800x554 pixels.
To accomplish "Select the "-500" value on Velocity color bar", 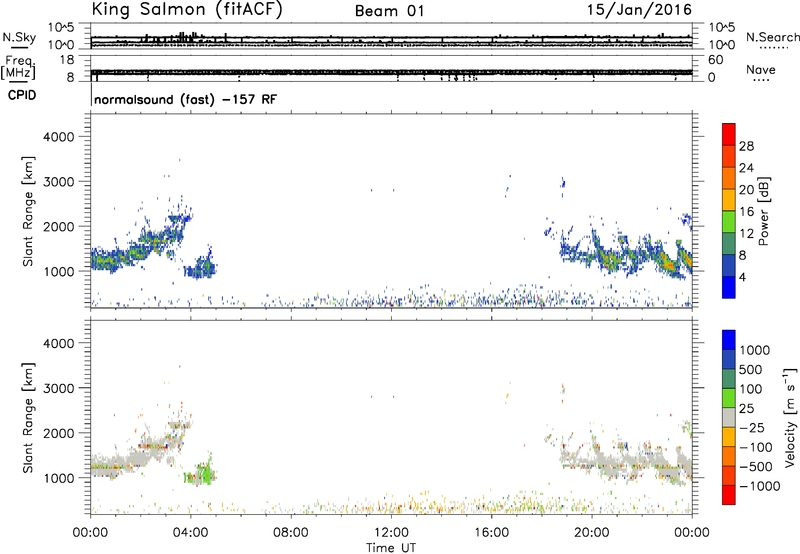I will click(x=756, y=466).
